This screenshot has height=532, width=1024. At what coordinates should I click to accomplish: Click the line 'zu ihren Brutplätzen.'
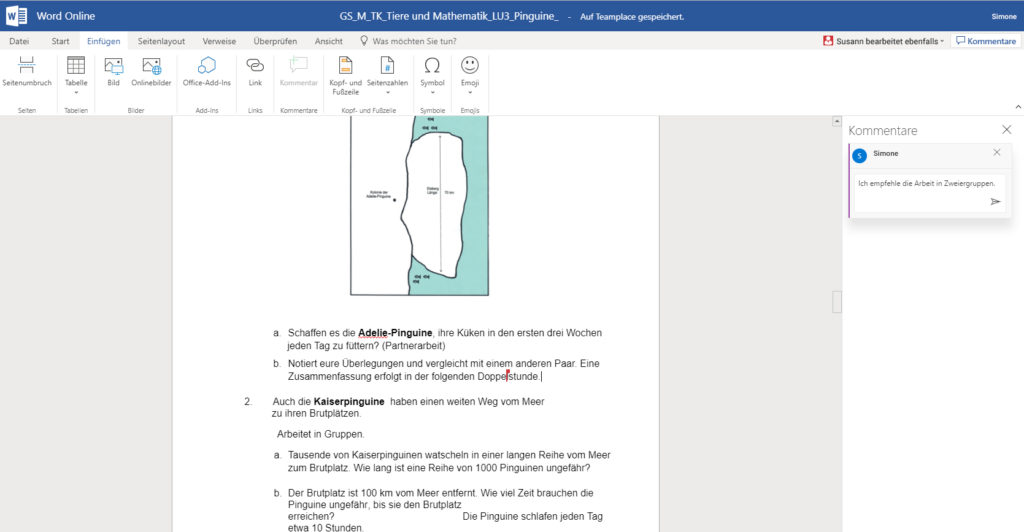(316, 413)
